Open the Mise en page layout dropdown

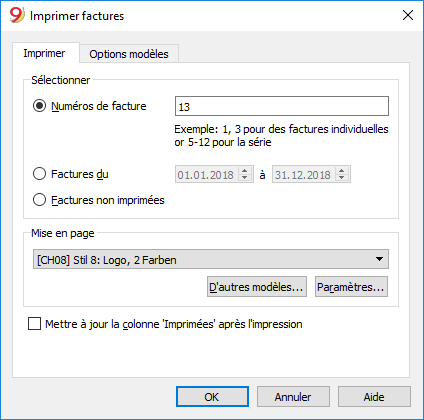tap(211, 259)
